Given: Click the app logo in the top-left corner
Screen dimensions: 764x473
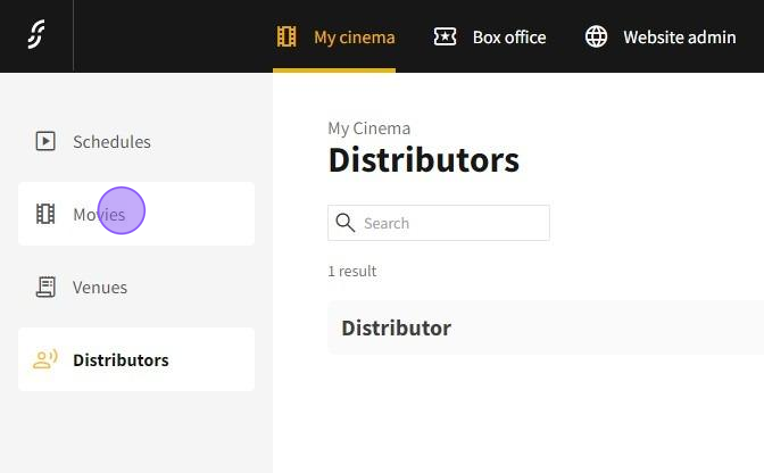Looking at the screenshot, I should click(x=36, y=36).
